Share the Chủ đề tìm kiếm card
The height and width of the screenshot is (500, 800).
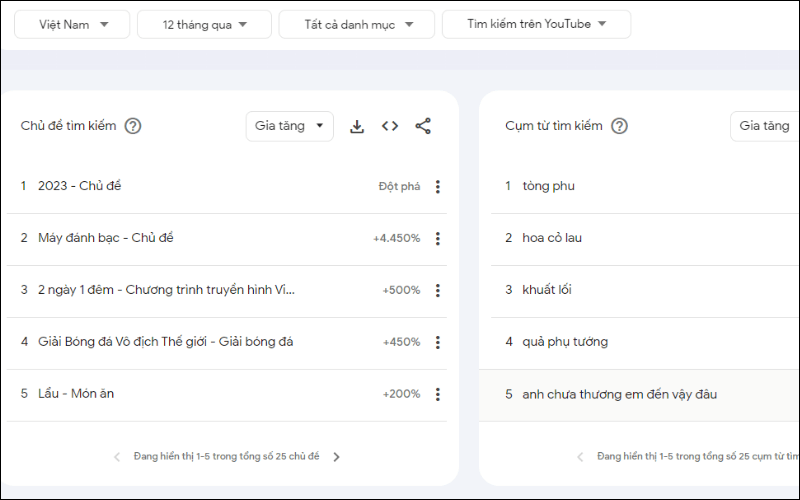423,126
